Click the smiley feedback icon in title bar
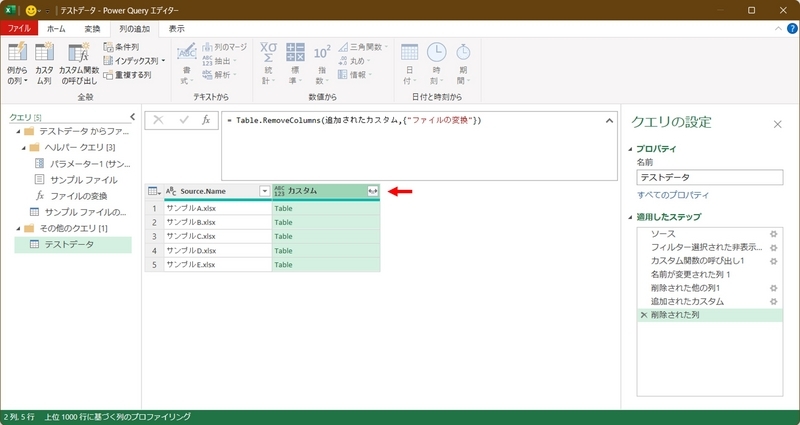This screenshot has height=425, width=800. coord(31,10)
